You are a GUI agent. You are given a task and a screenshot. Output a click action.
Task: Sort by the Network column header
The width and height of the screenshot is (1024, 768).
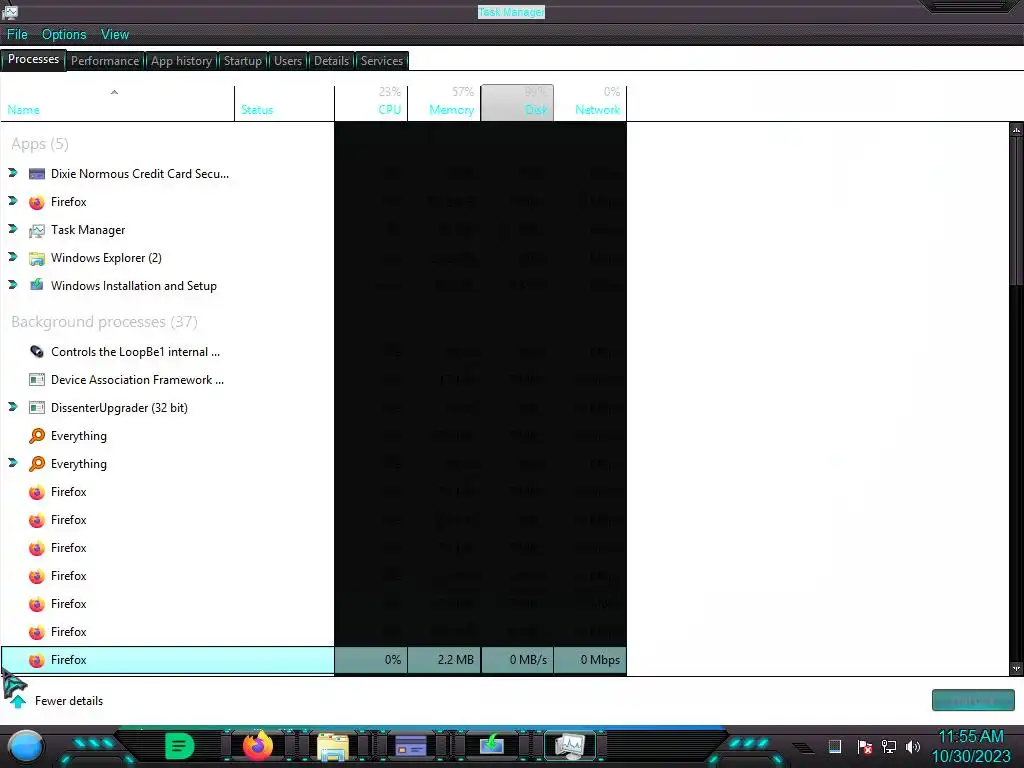tap(590, 103)
